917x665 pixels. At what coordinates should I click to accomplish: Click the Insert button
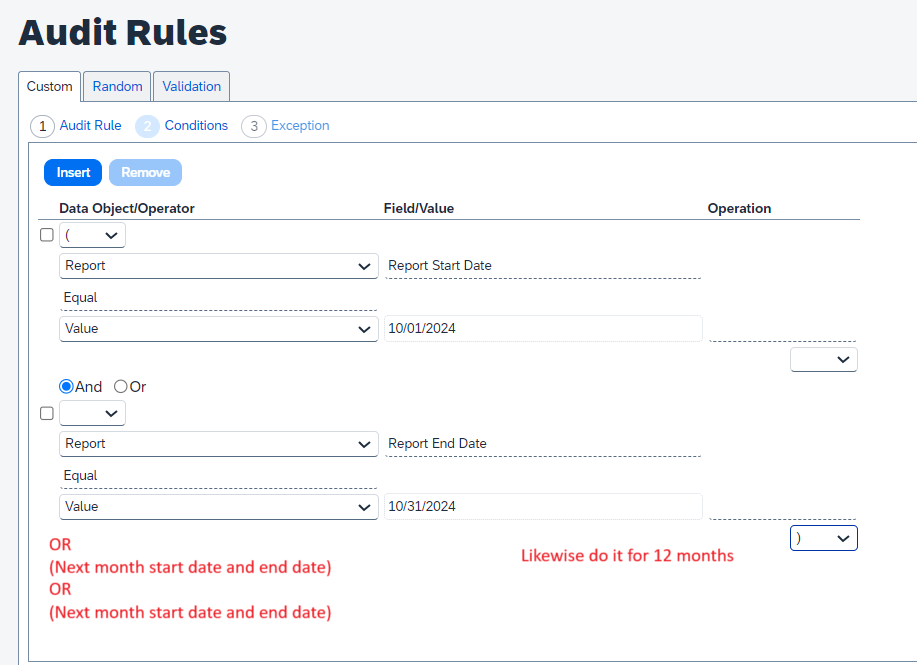73,173
